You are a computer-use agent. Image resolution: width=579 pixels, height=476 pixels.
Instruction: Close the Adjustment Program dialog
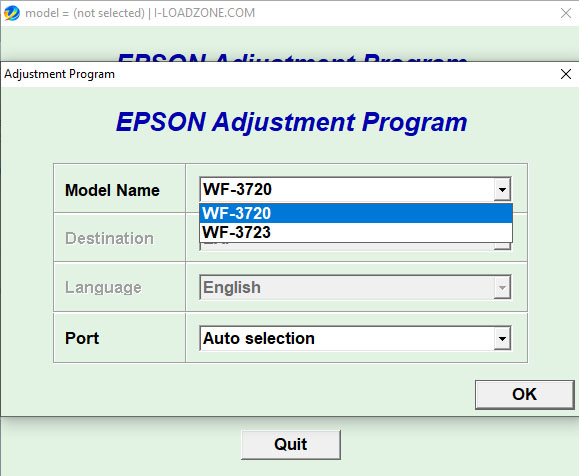[x=566, y=74]
